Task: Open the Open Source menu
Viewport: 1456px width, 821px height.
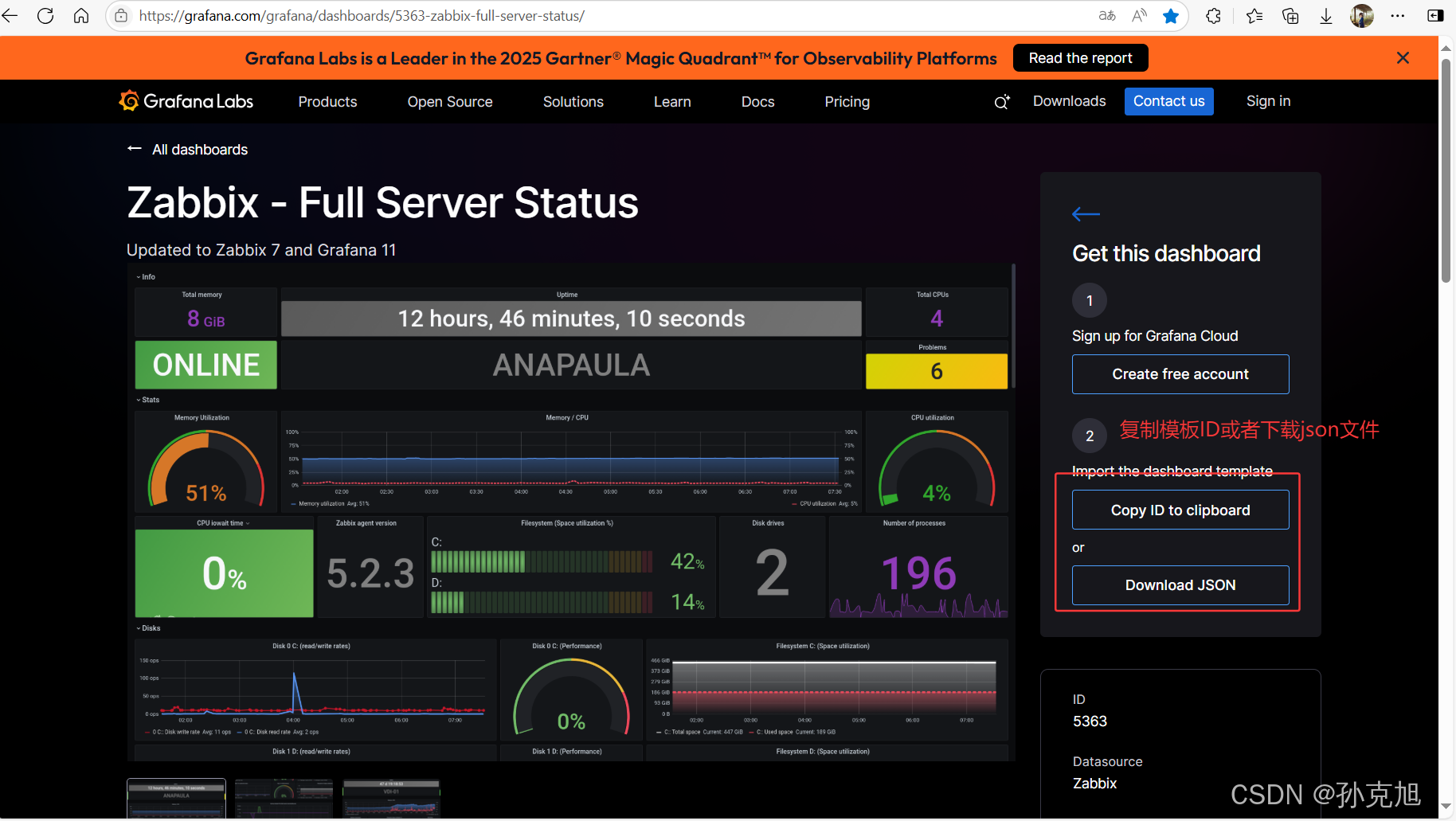Action: click(x=450, y=102)
